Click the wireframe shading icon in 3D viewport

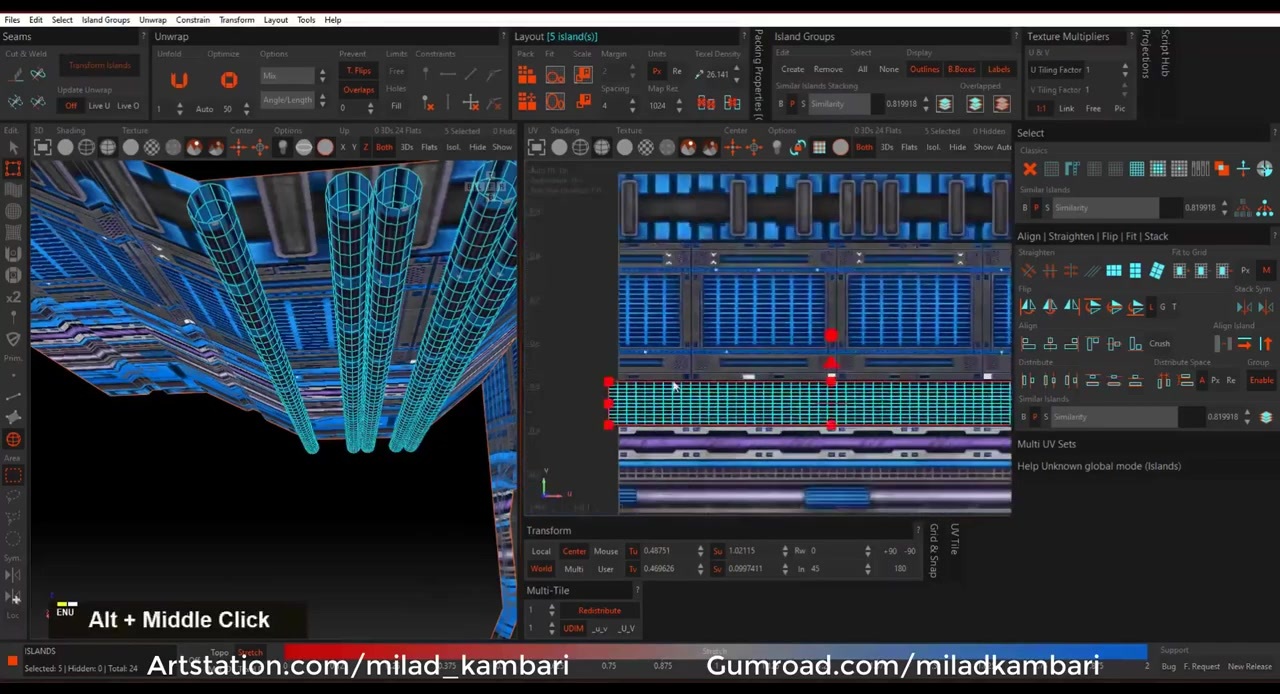point(87,148)
